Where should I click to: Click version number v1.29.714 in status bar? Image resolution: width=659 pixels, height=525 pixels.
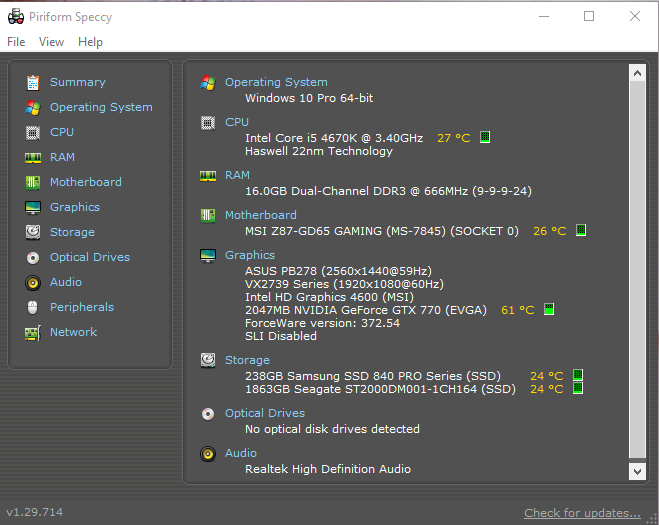pyautogui.click(x=34, y=512)
